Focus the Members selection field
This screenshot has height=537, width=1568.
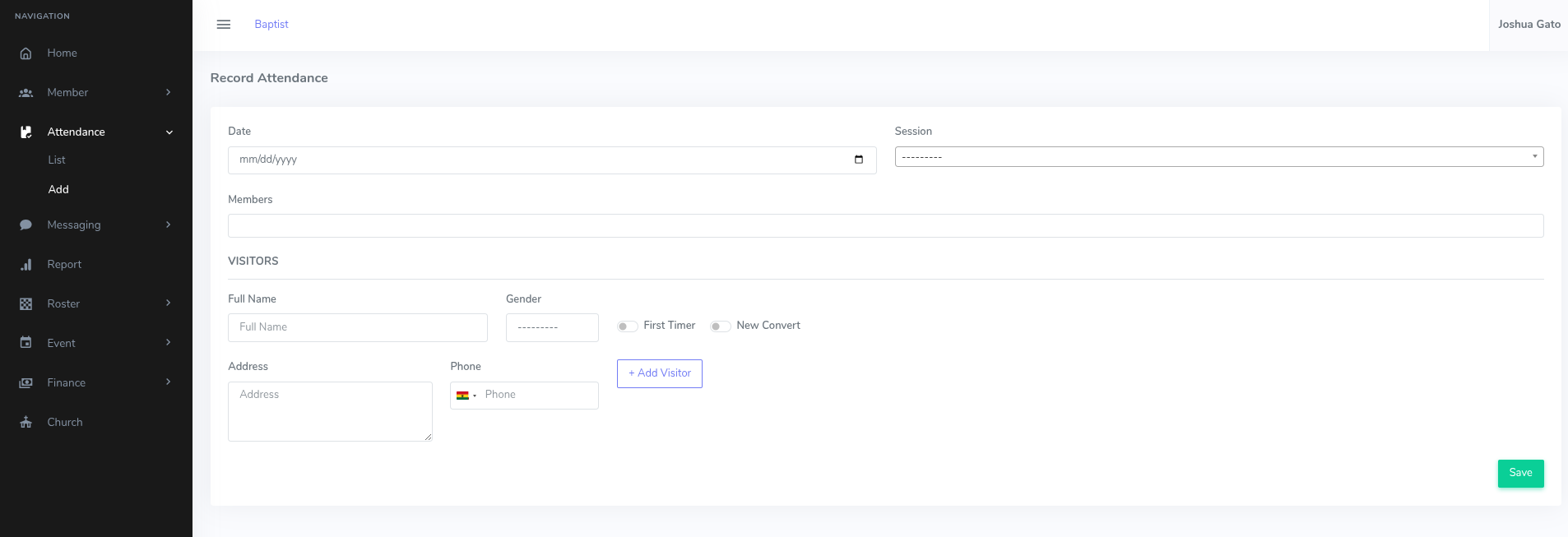point(885,225)
